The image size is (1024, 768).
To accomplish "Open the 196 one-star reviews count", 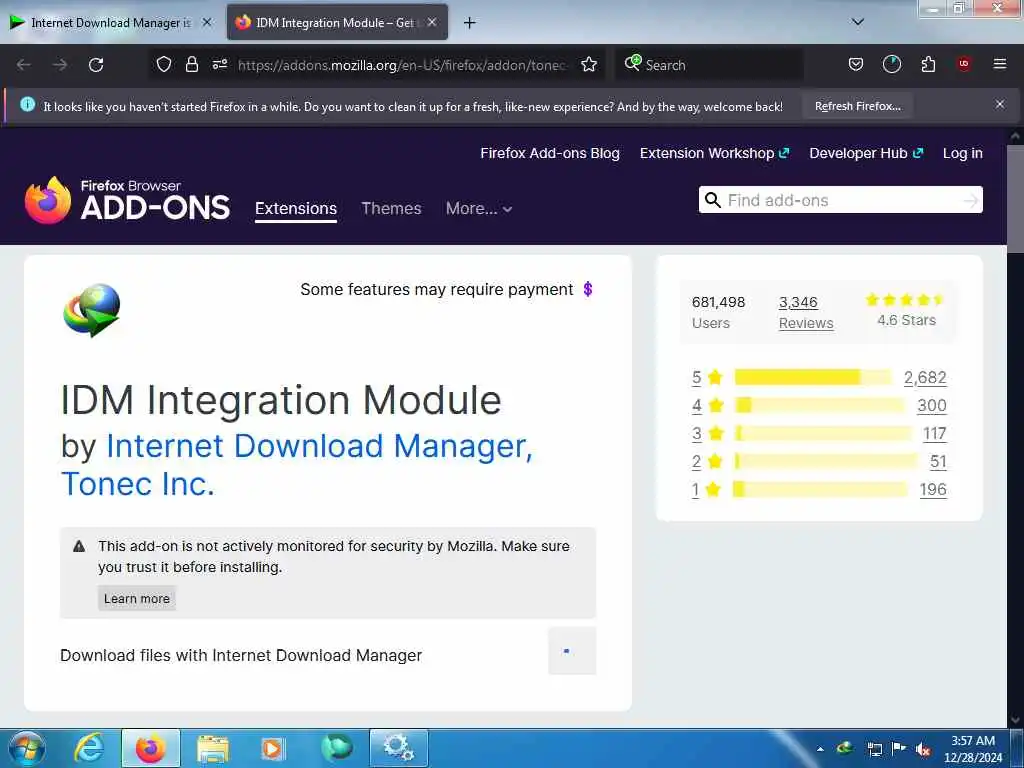I will pyautogui.click(x=933, y=490).
